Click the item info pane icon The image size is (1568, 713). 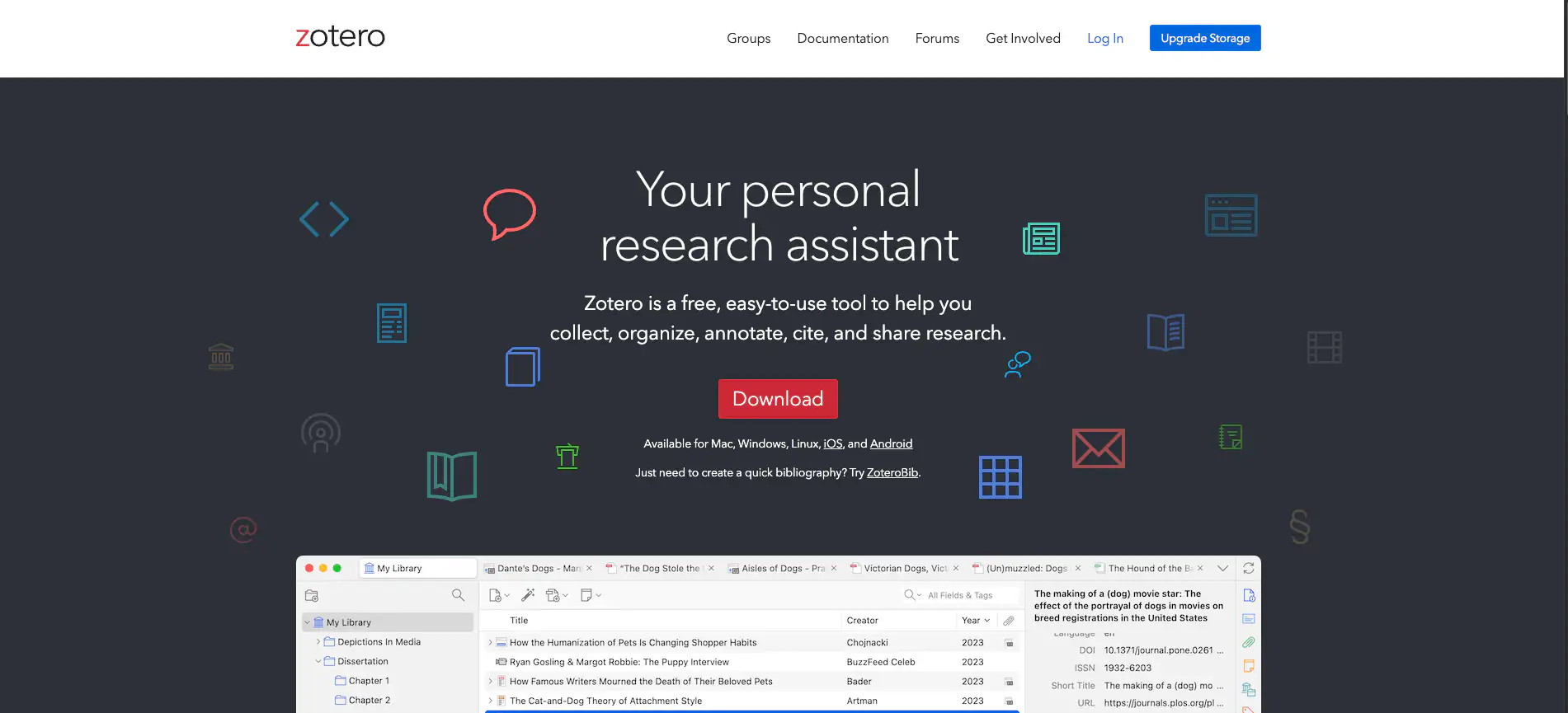pos(1249,595)
